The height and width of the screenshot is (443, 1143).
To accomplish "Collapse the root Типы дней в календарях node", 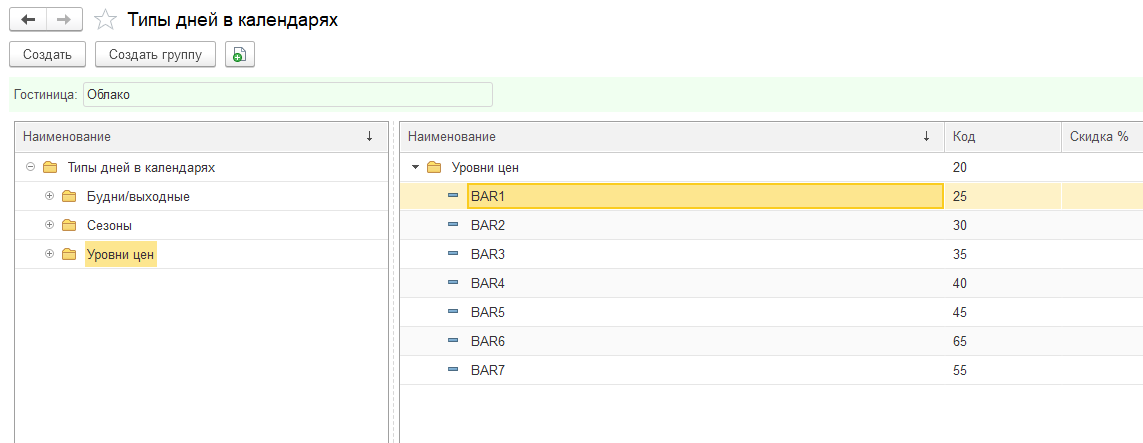I will pos(31,168).
